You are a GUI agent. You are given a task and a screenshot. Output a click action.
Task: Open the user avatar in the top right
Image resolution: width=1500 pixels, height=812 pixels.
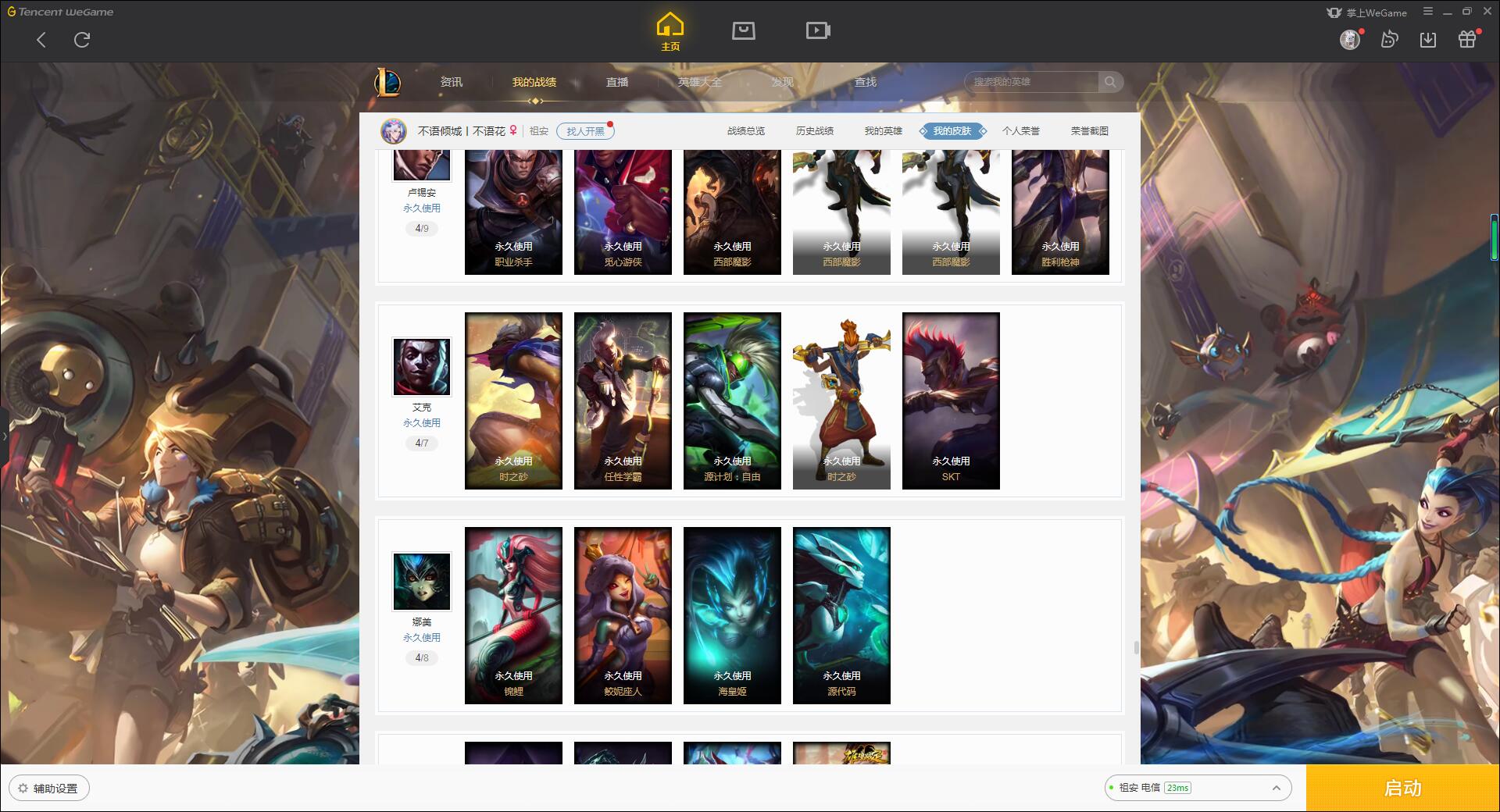(1350, 40)
